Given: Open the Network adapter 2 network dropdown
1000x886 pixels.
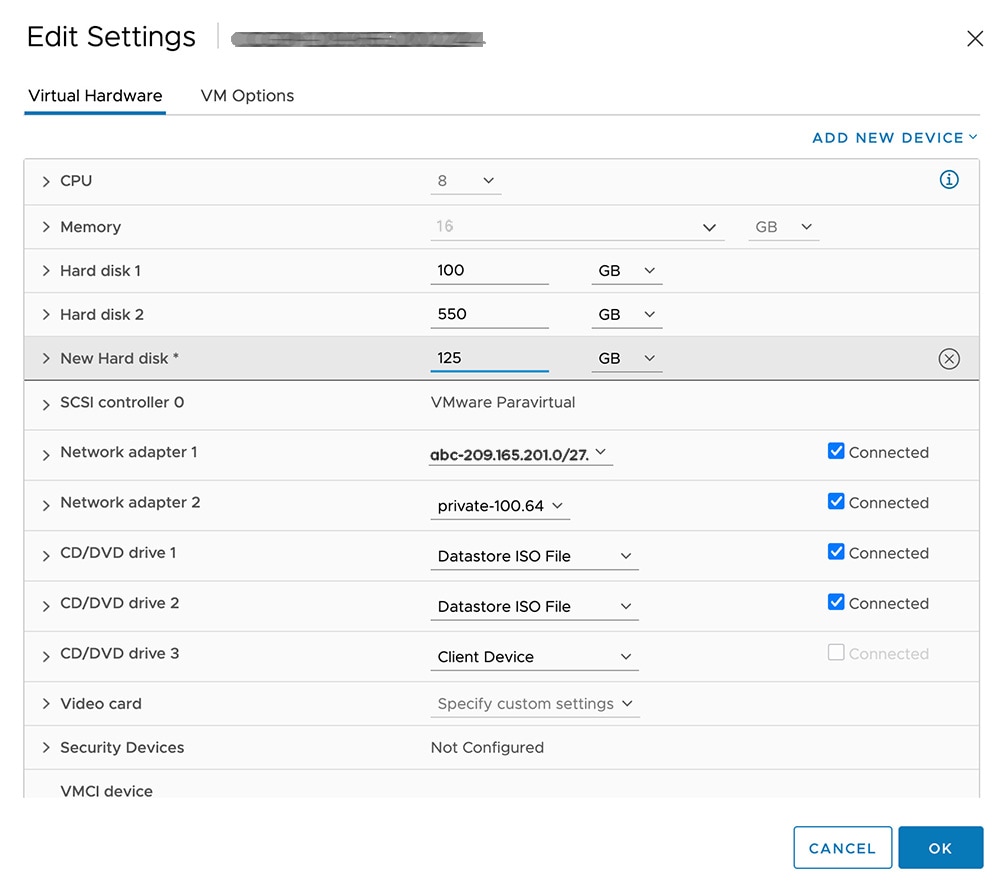Looking at the screenshot, I should [x=500, y=507].
